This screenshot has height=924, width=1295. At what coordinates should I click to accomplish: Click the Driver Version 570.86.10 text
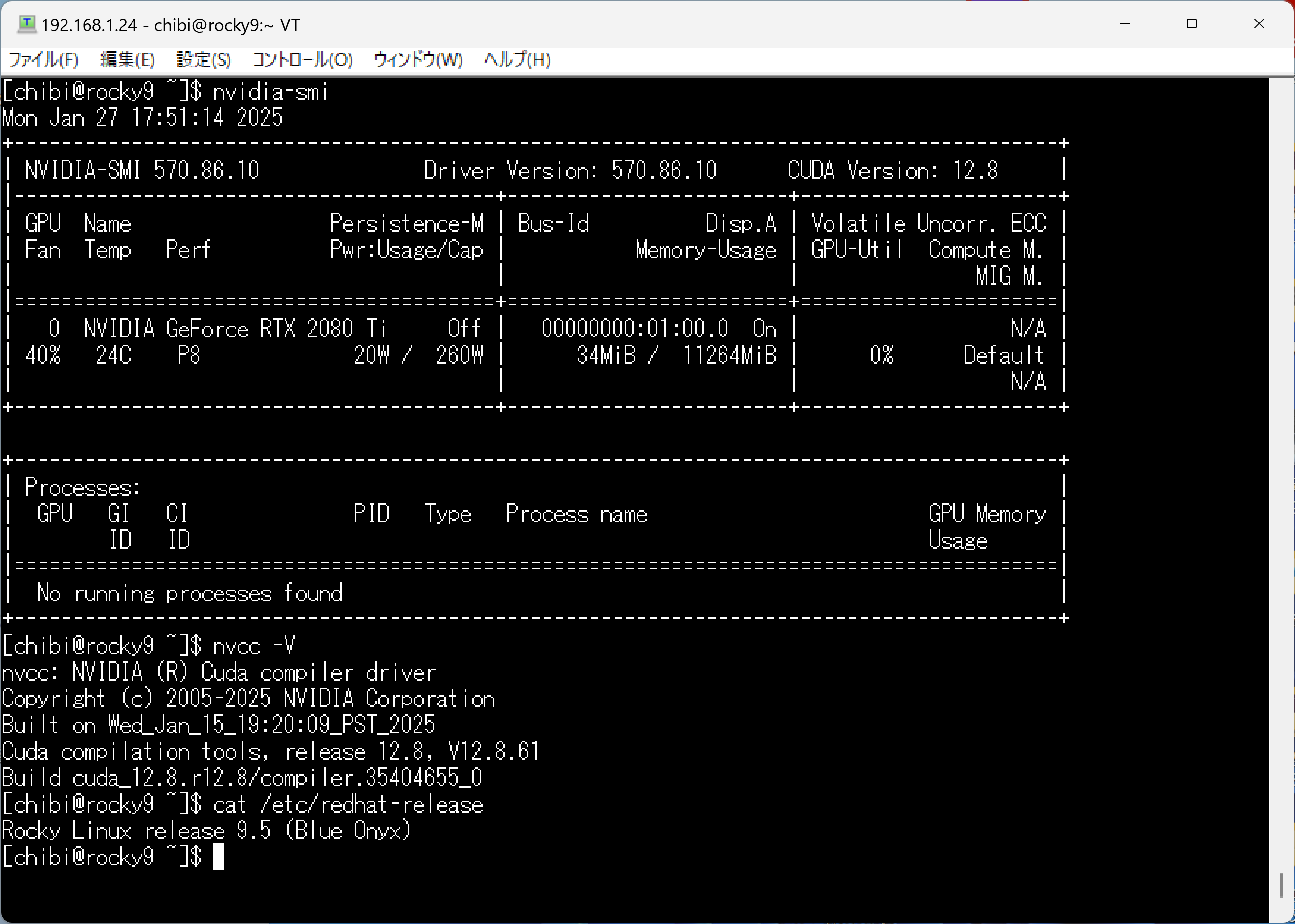pos(570,170)
